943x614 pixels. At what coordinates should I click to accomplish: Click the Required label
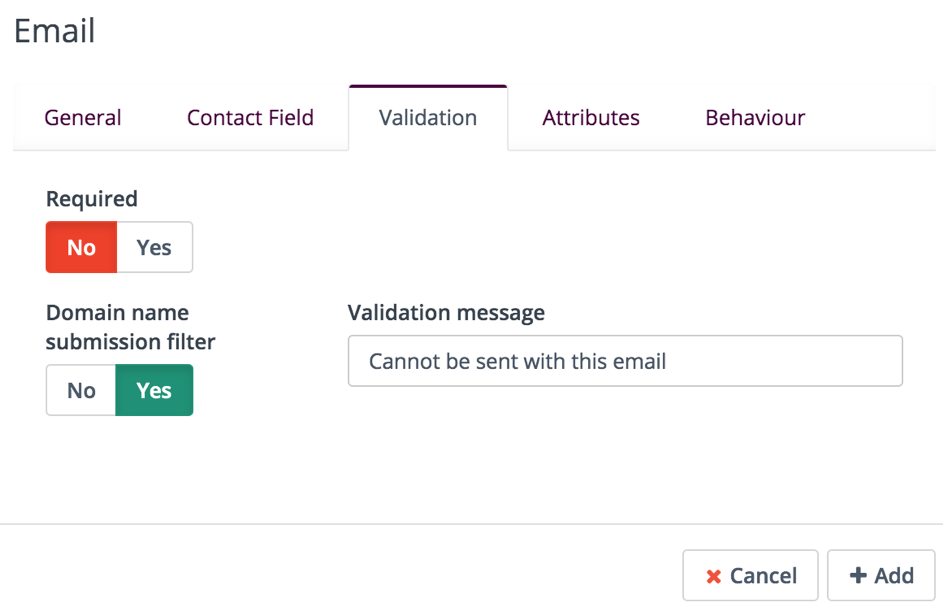coord(92,199)
